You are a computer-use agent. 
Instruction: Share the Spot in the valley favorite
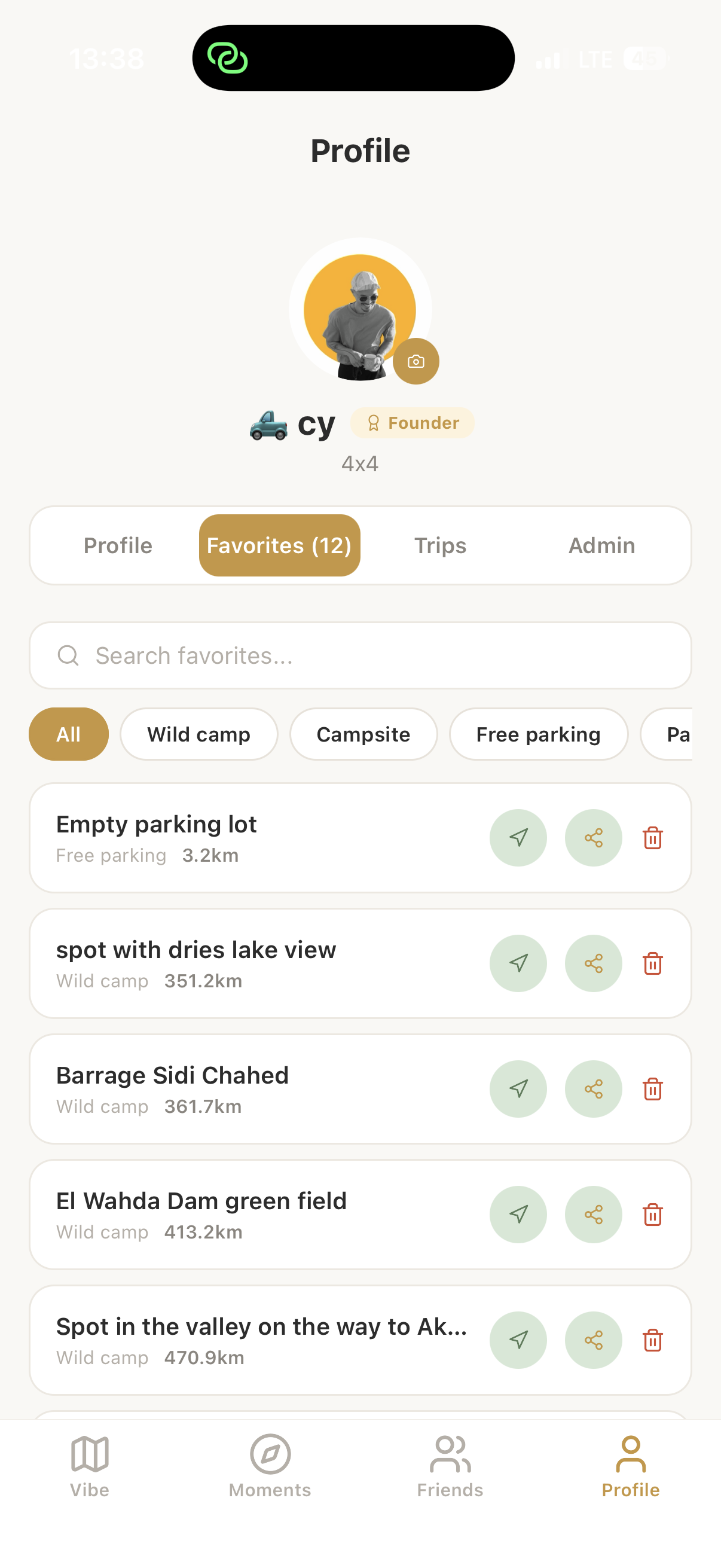click(593, 1340)
